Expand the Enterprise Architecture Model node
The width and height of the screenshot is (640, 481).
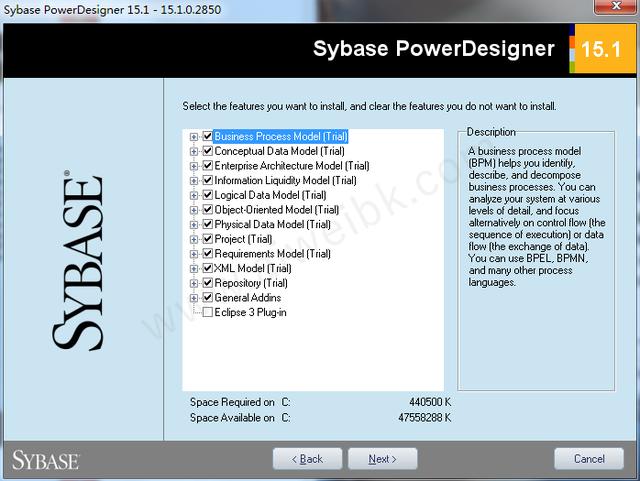194,166
